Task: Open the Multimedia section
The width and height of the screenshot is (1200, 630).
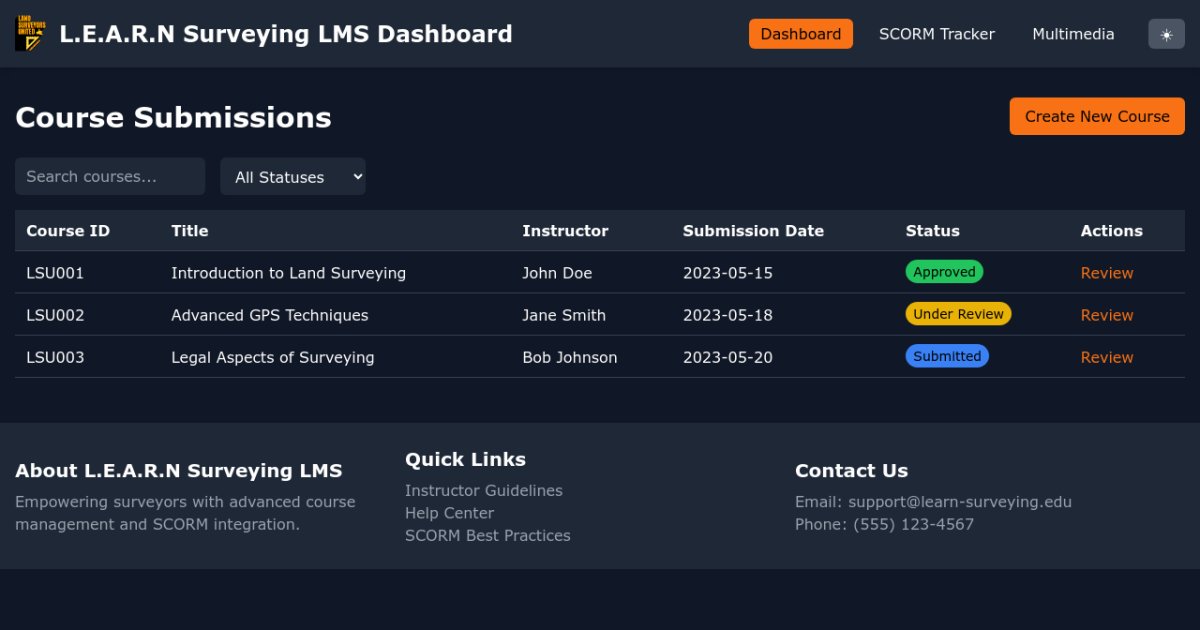Action: coord(1073,33)
